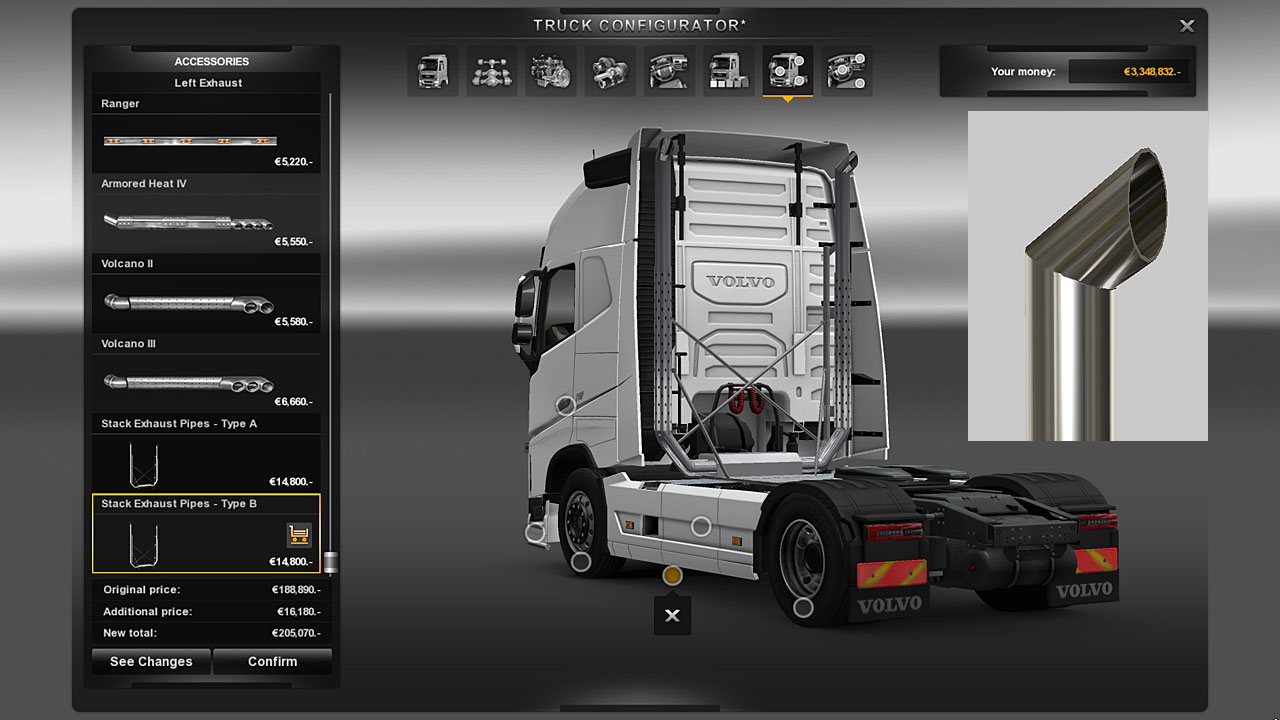Click the exhaust pipe preview image
The image size is (1280, 720).
point(1088,276)
